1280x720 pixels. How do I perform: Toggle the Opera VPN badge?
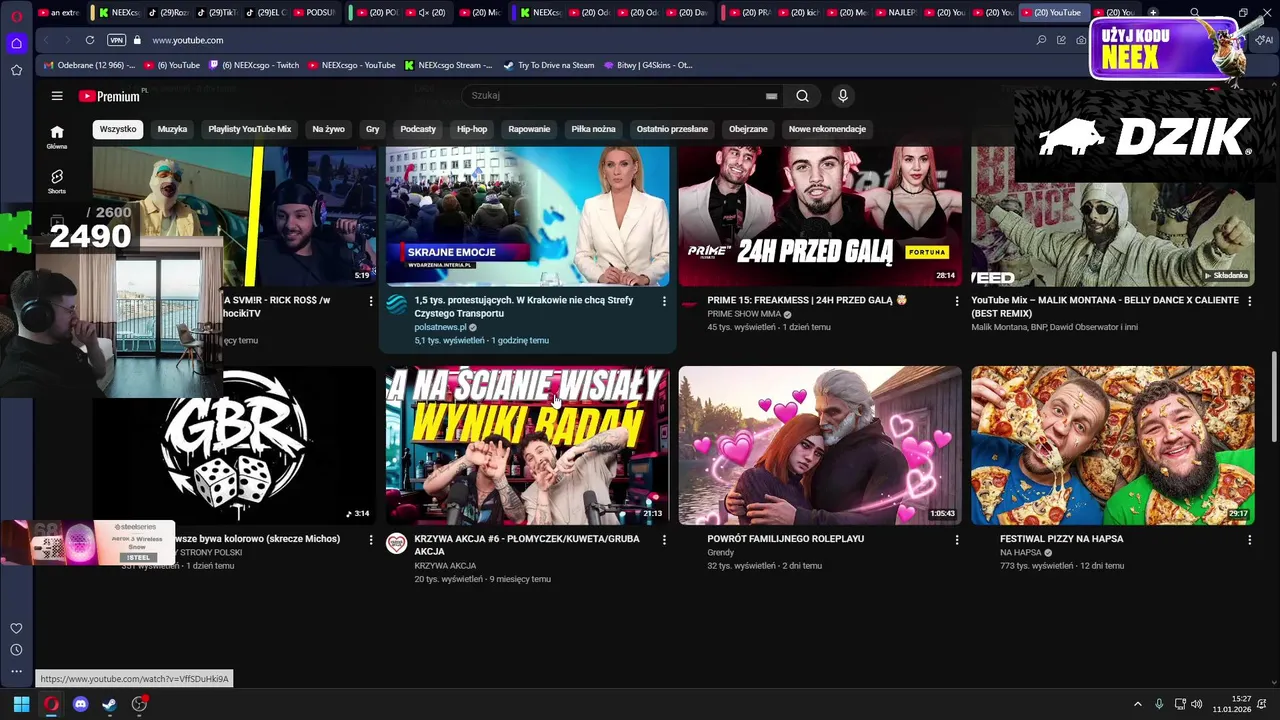coord(116,40)
